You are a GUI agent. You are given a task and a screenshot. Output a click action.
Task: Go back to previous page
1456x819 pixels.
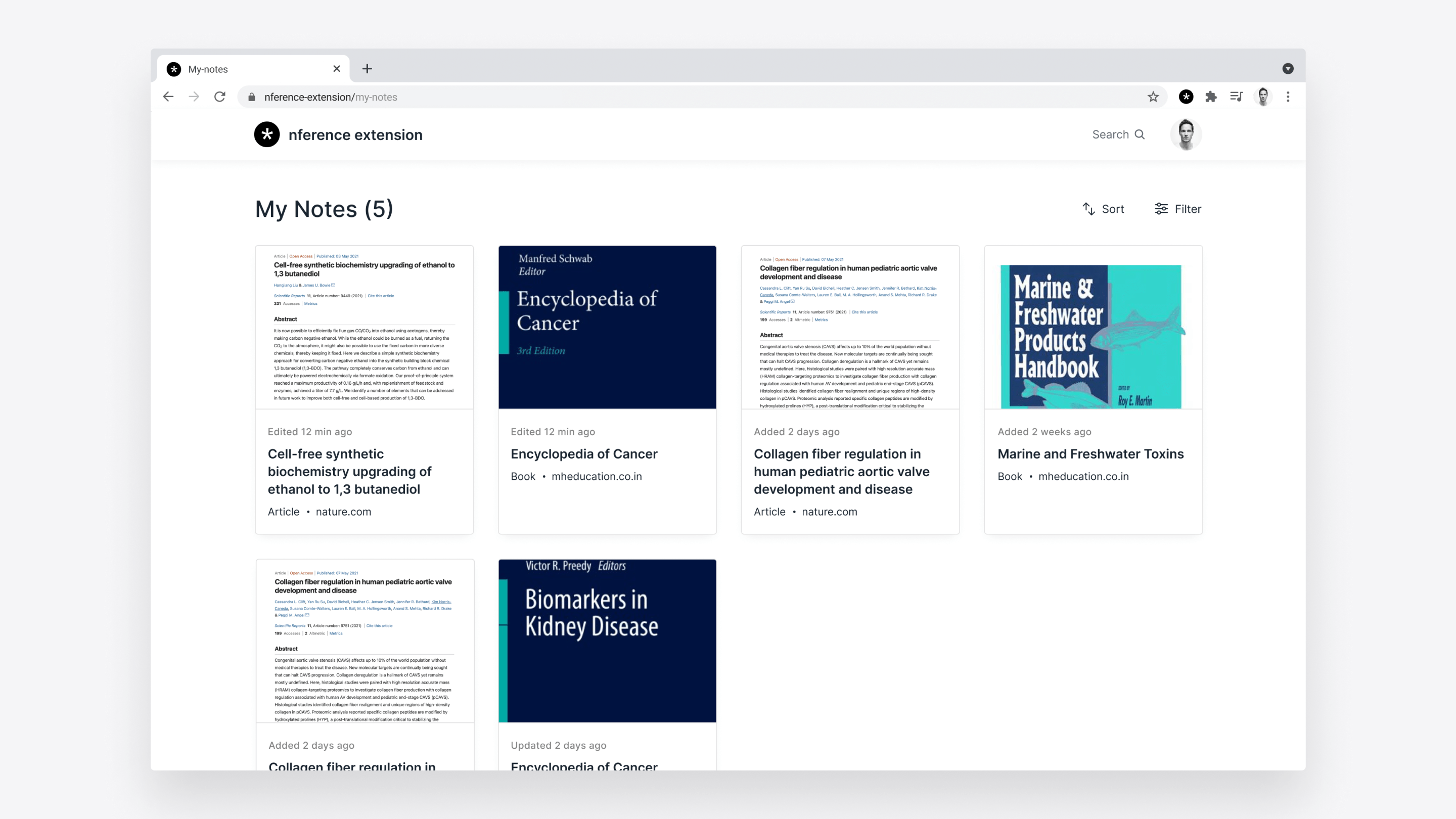[x=168, y=97]
